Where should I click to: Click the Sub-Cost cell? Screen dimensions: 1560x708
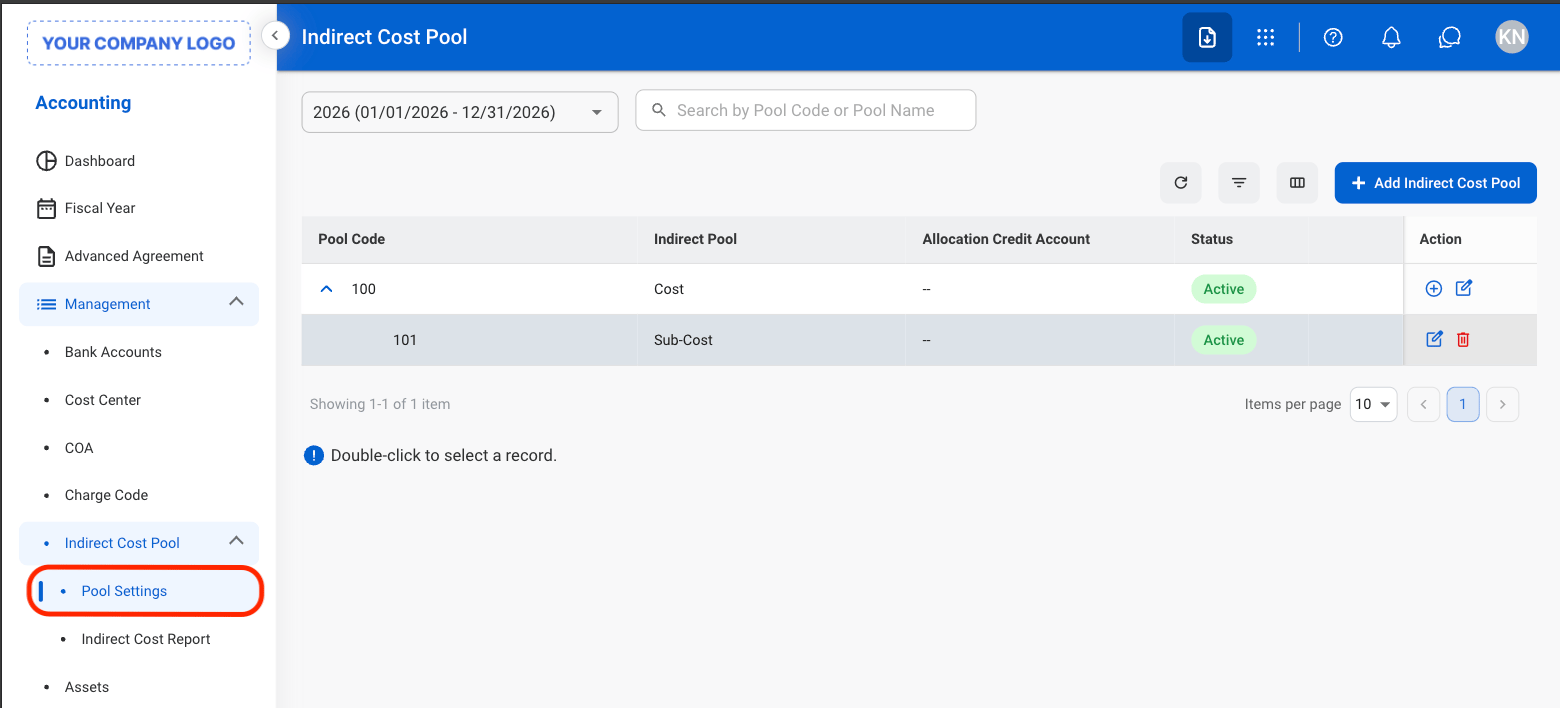pyautogui.click(x=684, y=340)
